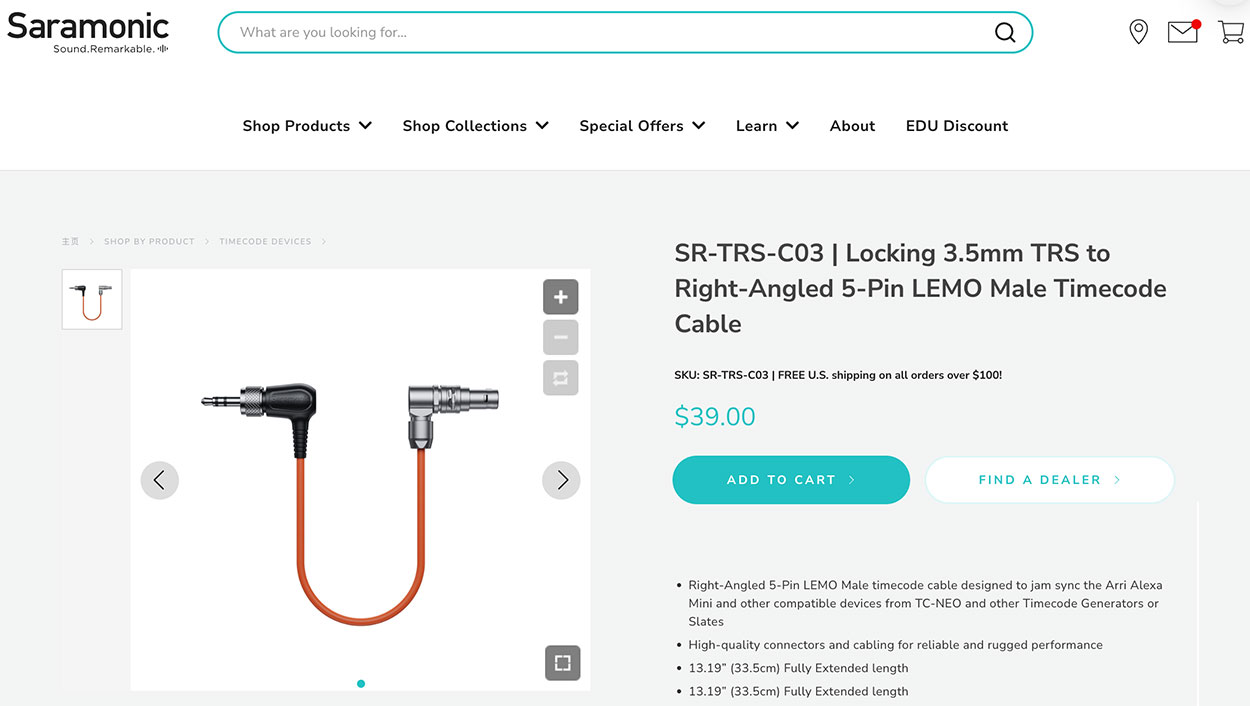
Task: Show the next product image
Action: tap(561, 480)
